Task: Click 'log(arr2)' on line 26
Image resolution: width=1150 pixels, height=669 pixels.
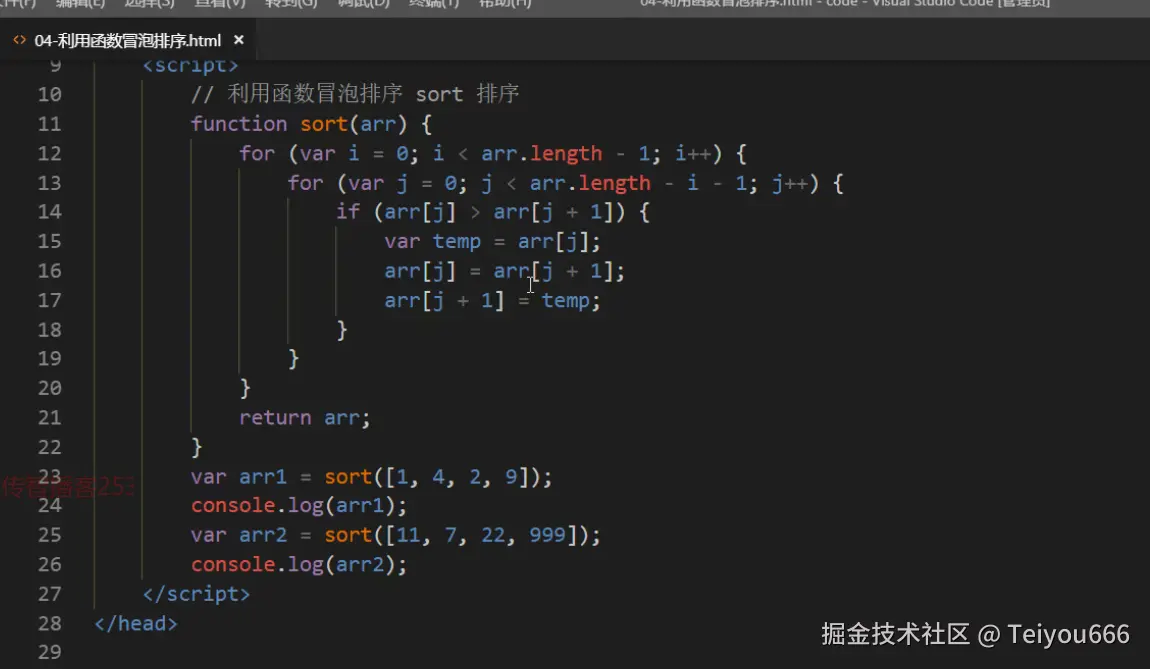Action: (341, 564)
